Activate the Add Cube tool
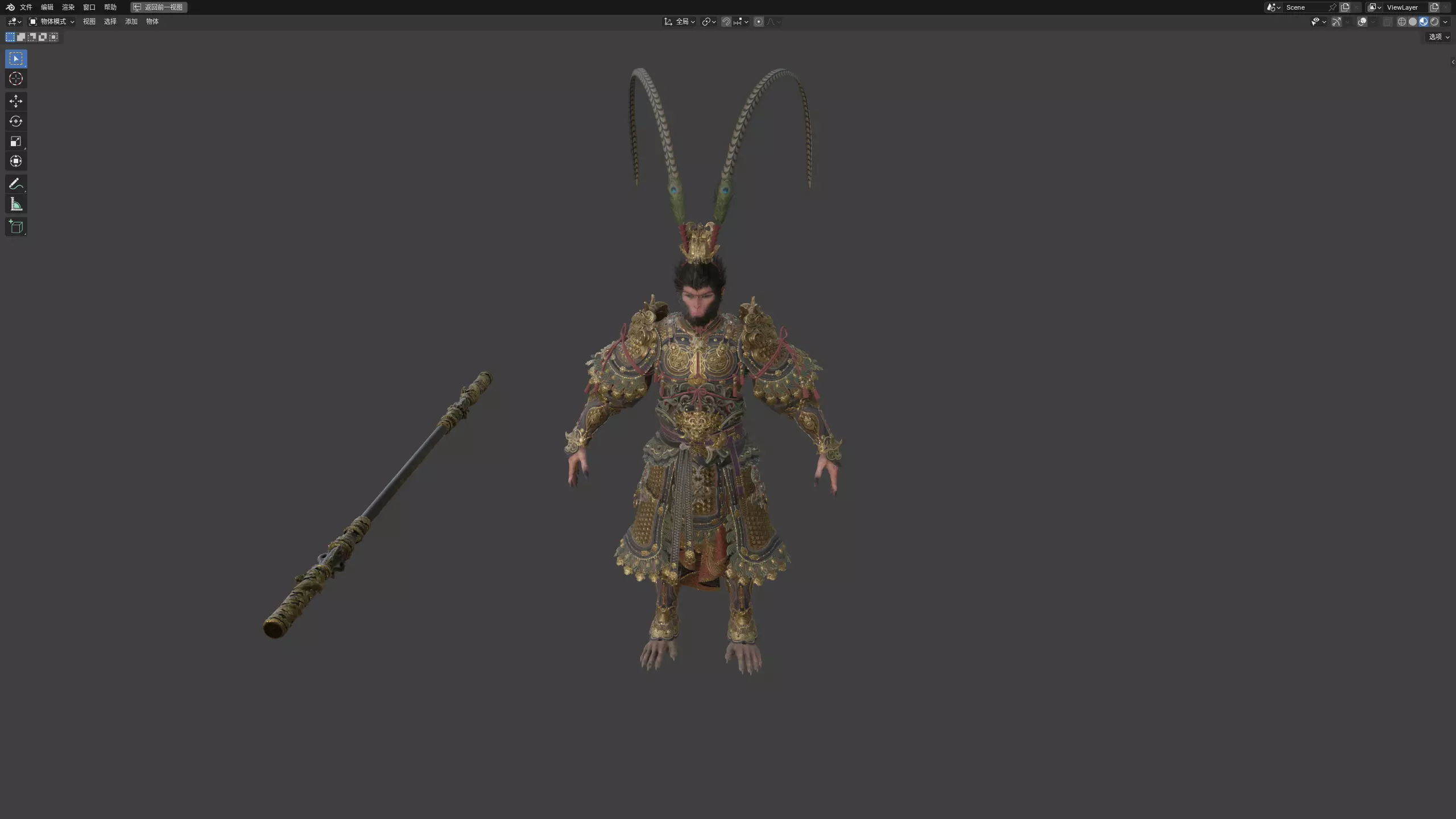 [16, 227]
